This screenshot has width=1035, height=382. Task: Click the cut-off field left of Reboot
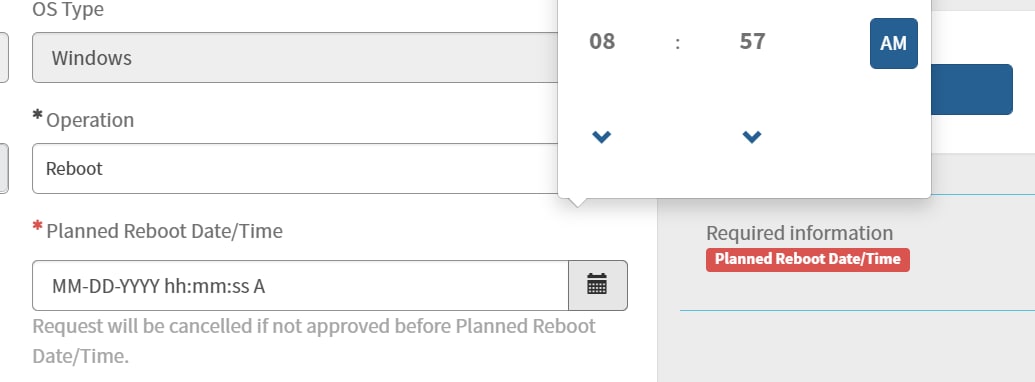click(x=4, y=168)
